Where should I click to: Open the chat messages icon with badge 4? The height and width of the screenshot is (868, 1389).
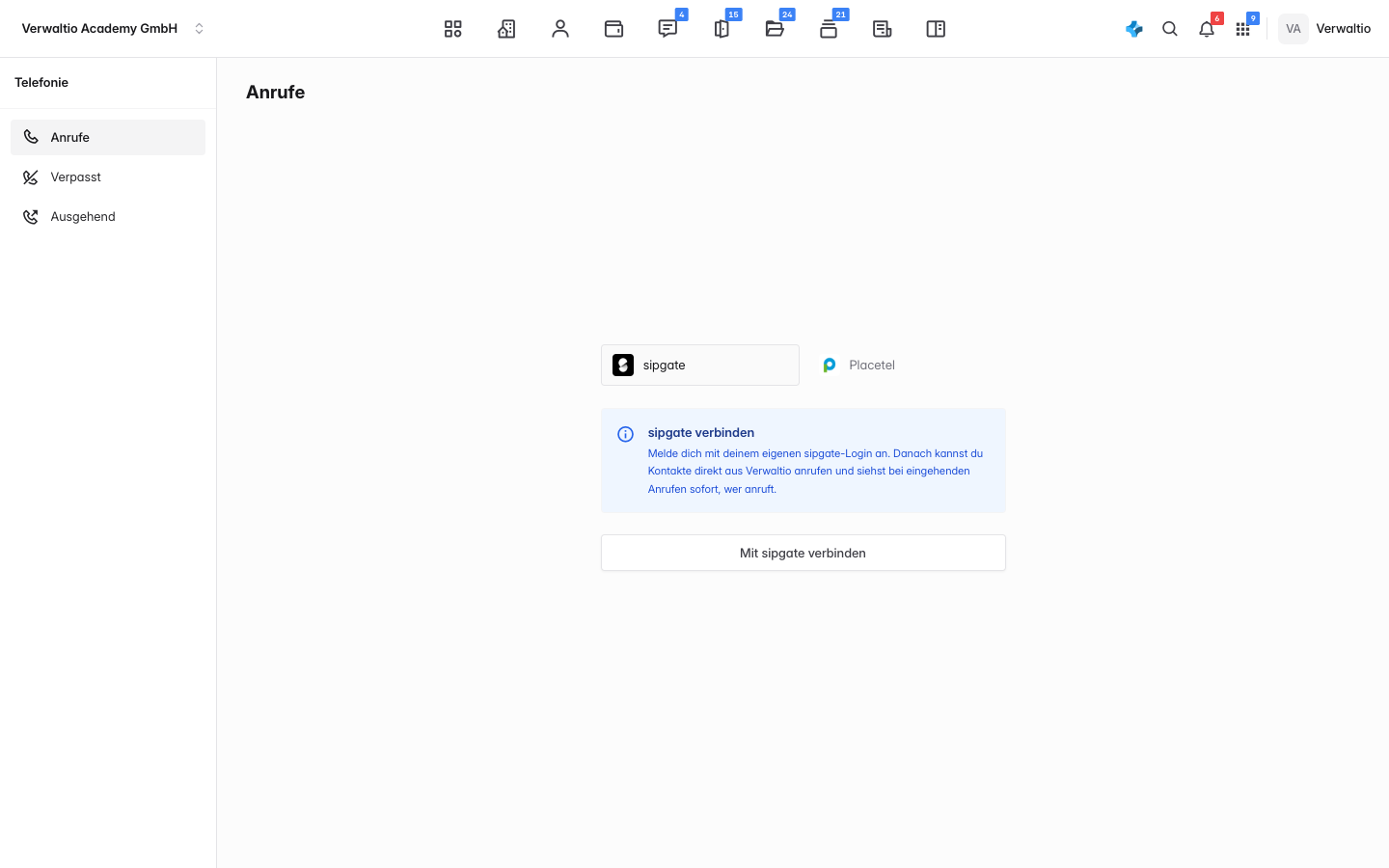[x=667, y=29]
